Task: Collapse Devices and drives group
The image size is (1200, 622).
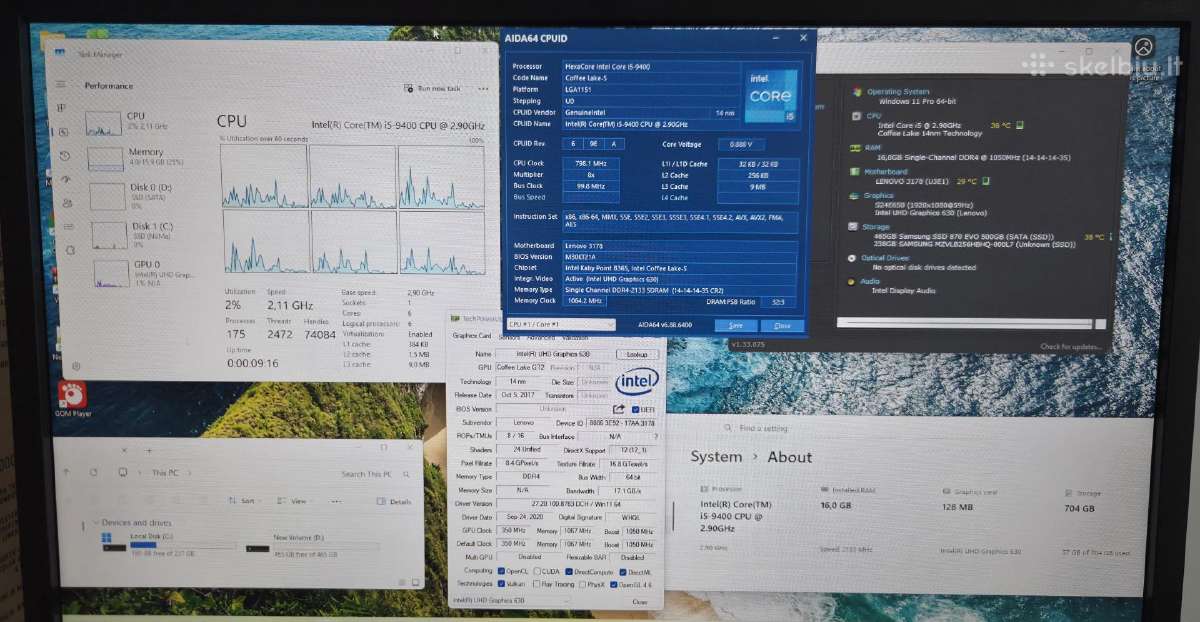Action: point(97,523)
